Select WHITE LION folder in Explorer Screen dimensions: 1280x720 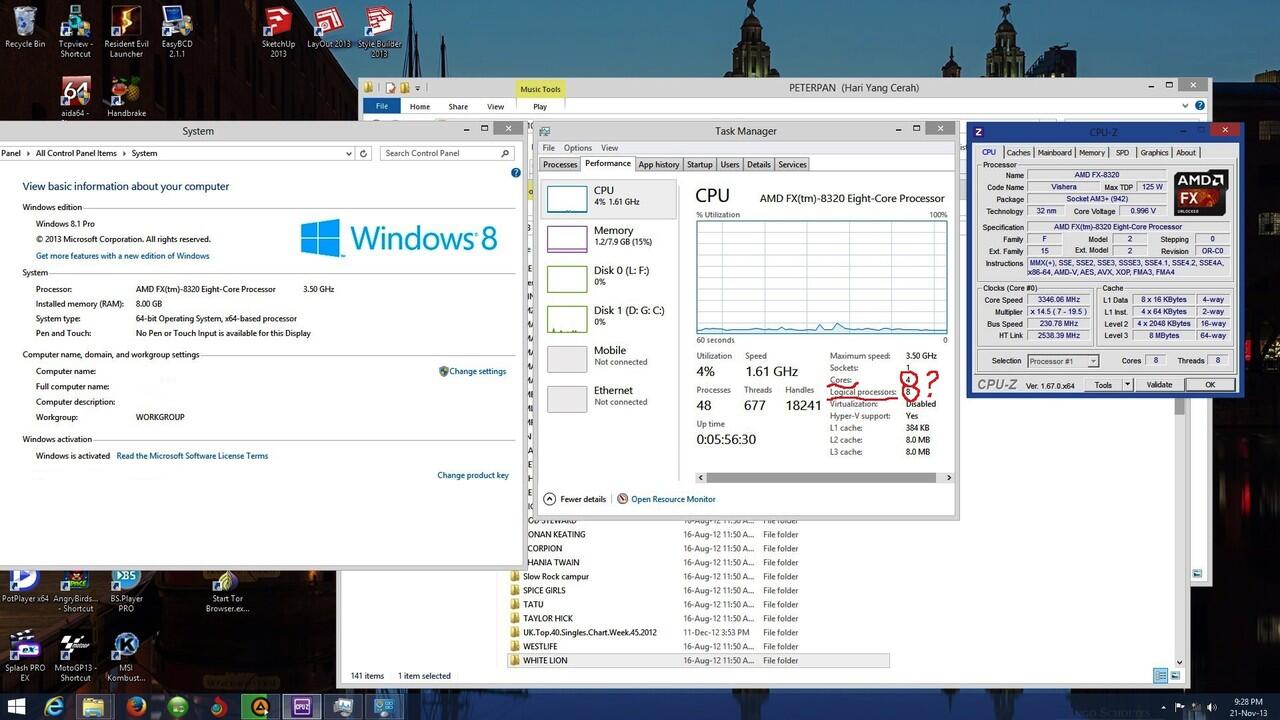tap(698, 660)
